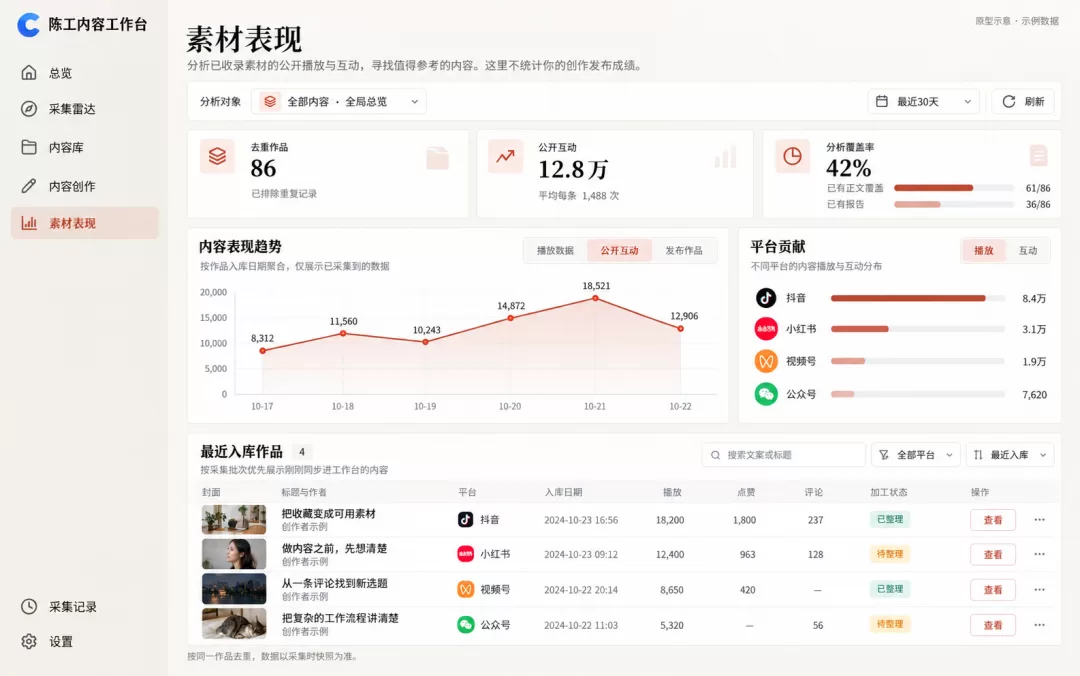The image size is (1080, 676).
Task: Click the 12.8万 公开互动 value
Action: pos(573,169)
